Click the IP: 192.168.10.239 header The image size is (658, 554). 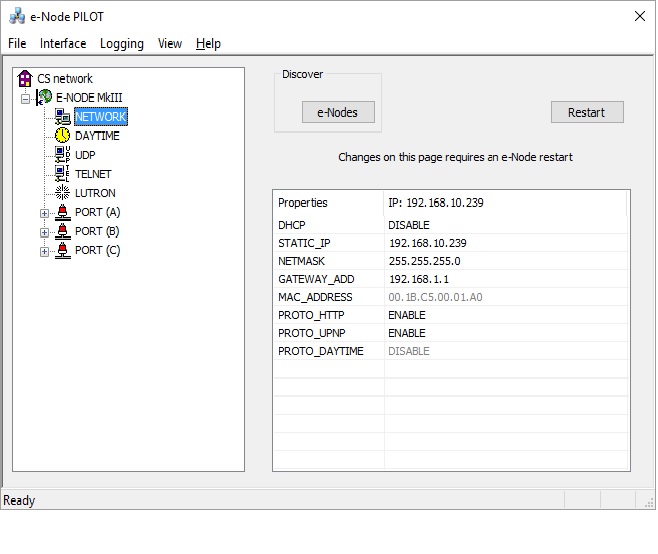(x=505, y=203)
